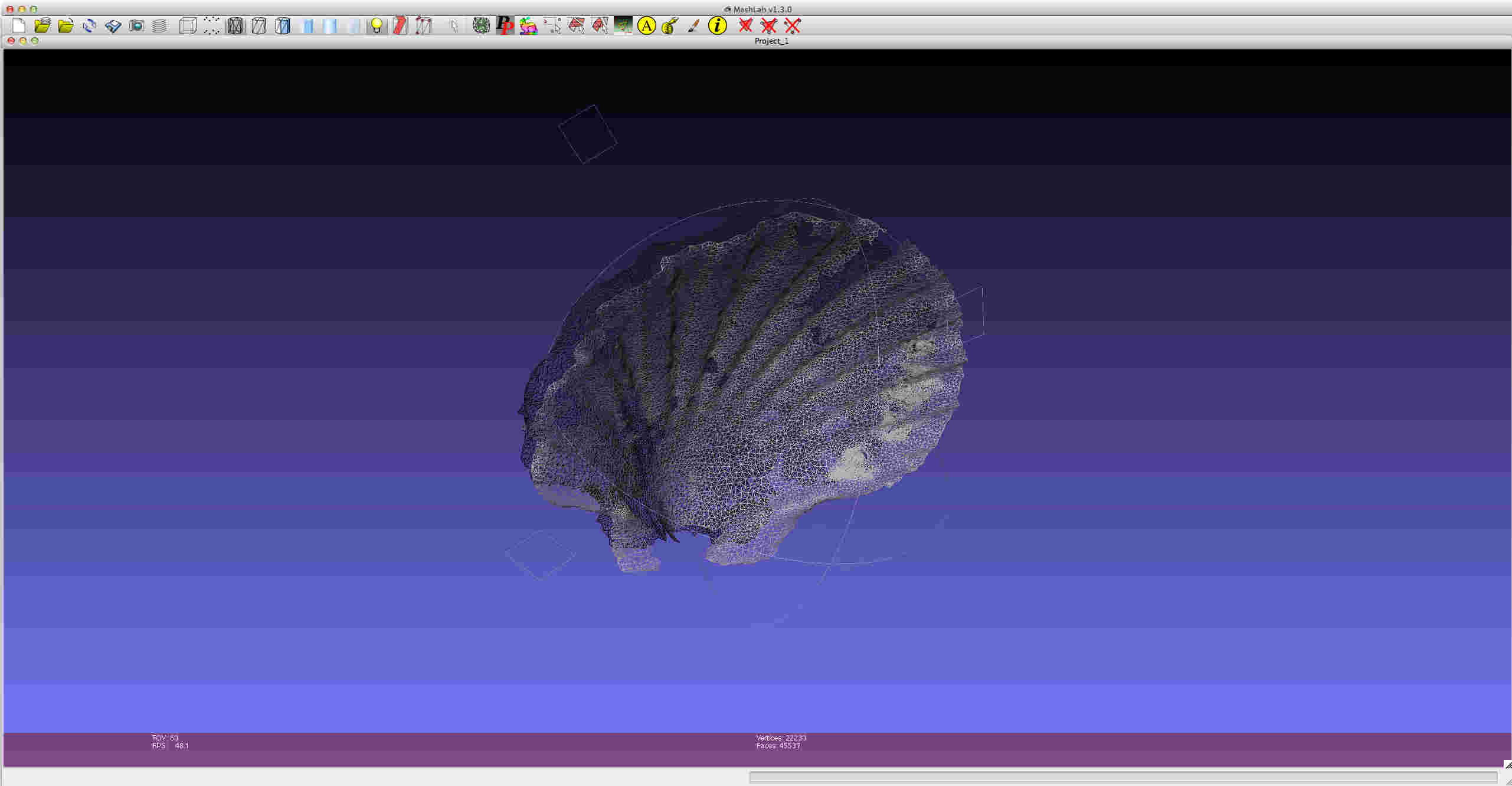Select the Z-painting paintbrush tool
The width and height of the screenshot is (1512, 786).
[x=693, y=25]
